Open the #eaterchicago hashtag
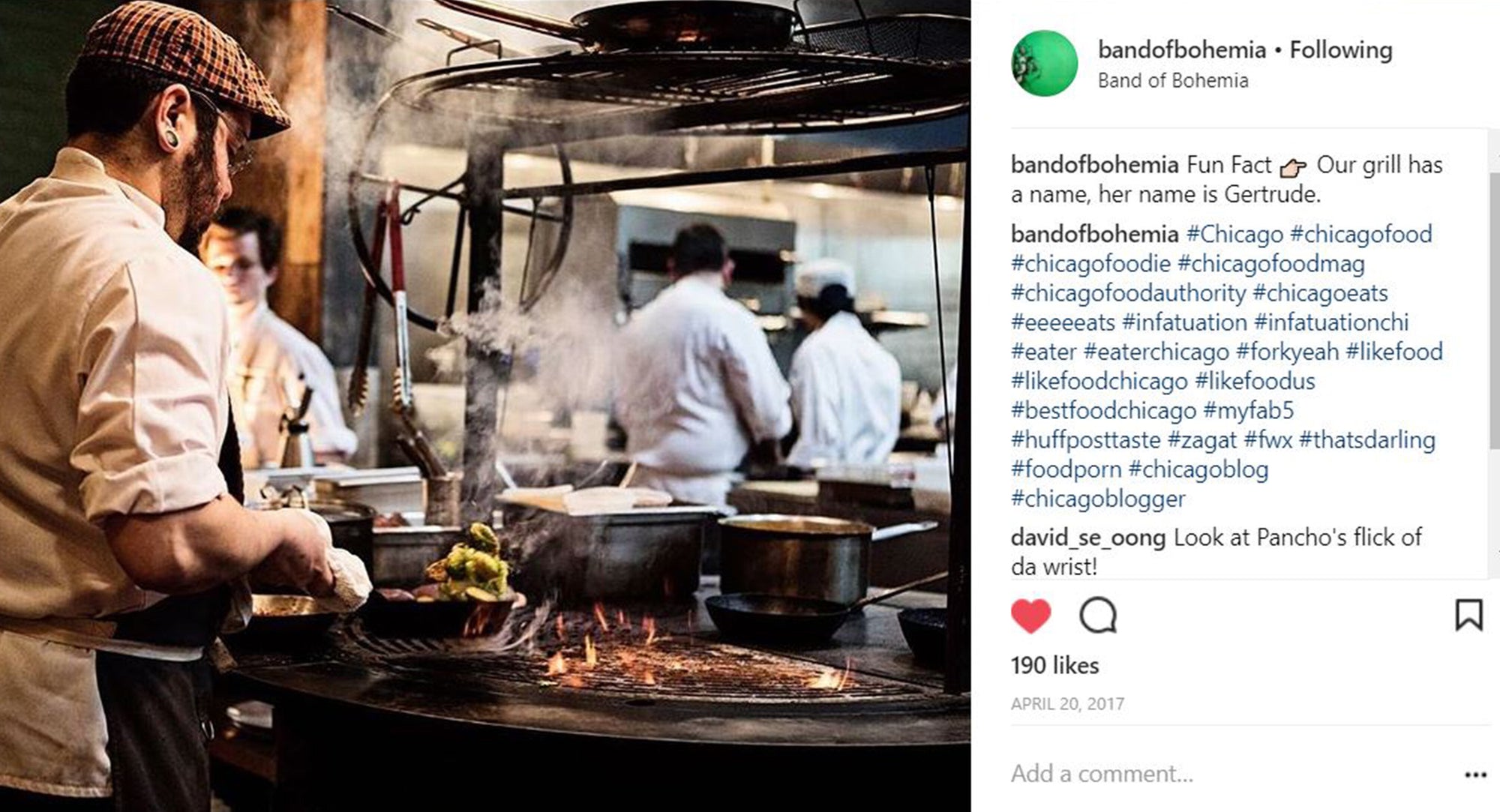The width and height of the screenshot is (1500, 812). [x=1156, y=352]
